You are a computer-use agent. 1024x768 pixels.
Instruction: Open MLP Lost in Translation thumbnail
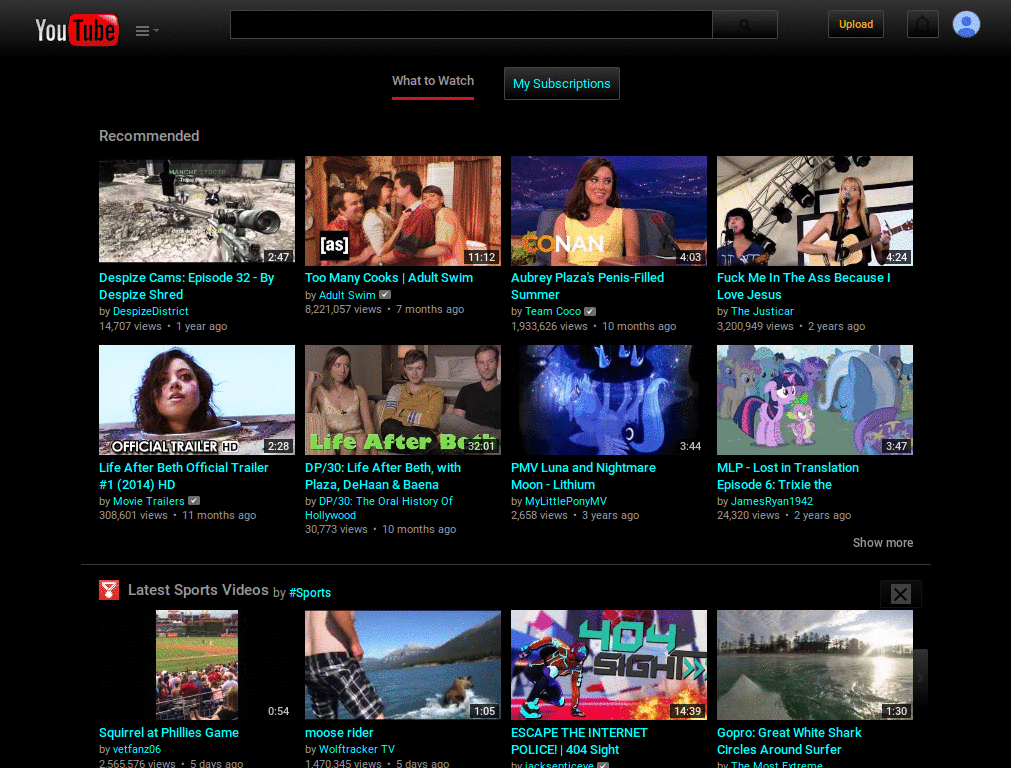815,400
